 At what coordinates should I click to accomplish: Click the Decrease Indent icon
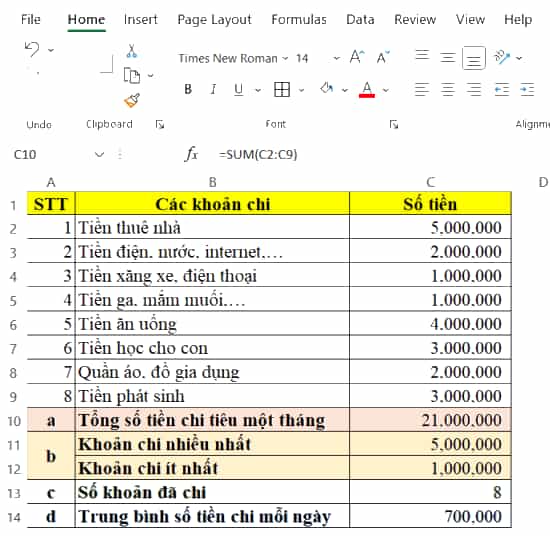click(502, 89)
